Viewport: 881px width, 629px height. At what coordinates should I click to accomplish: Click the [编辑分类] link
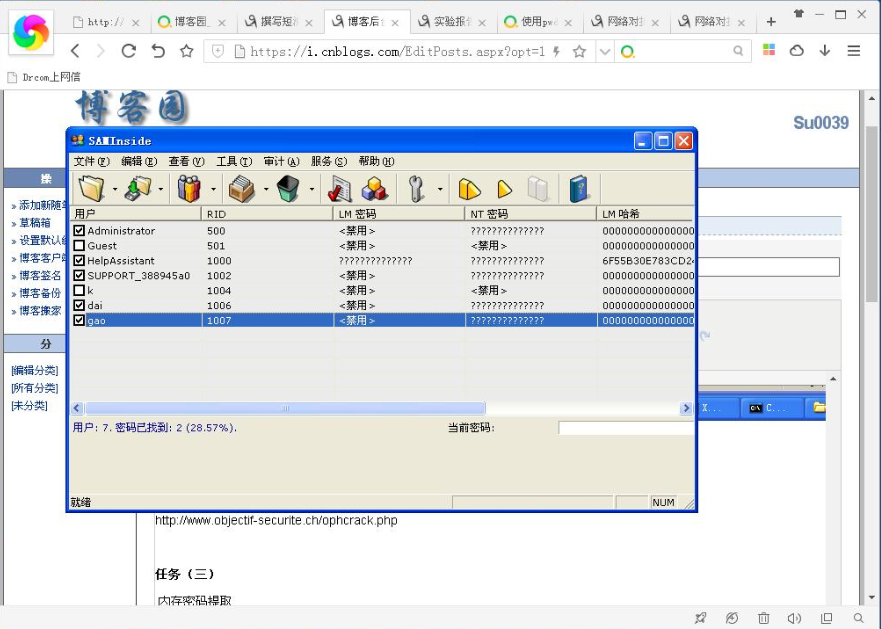34,370
